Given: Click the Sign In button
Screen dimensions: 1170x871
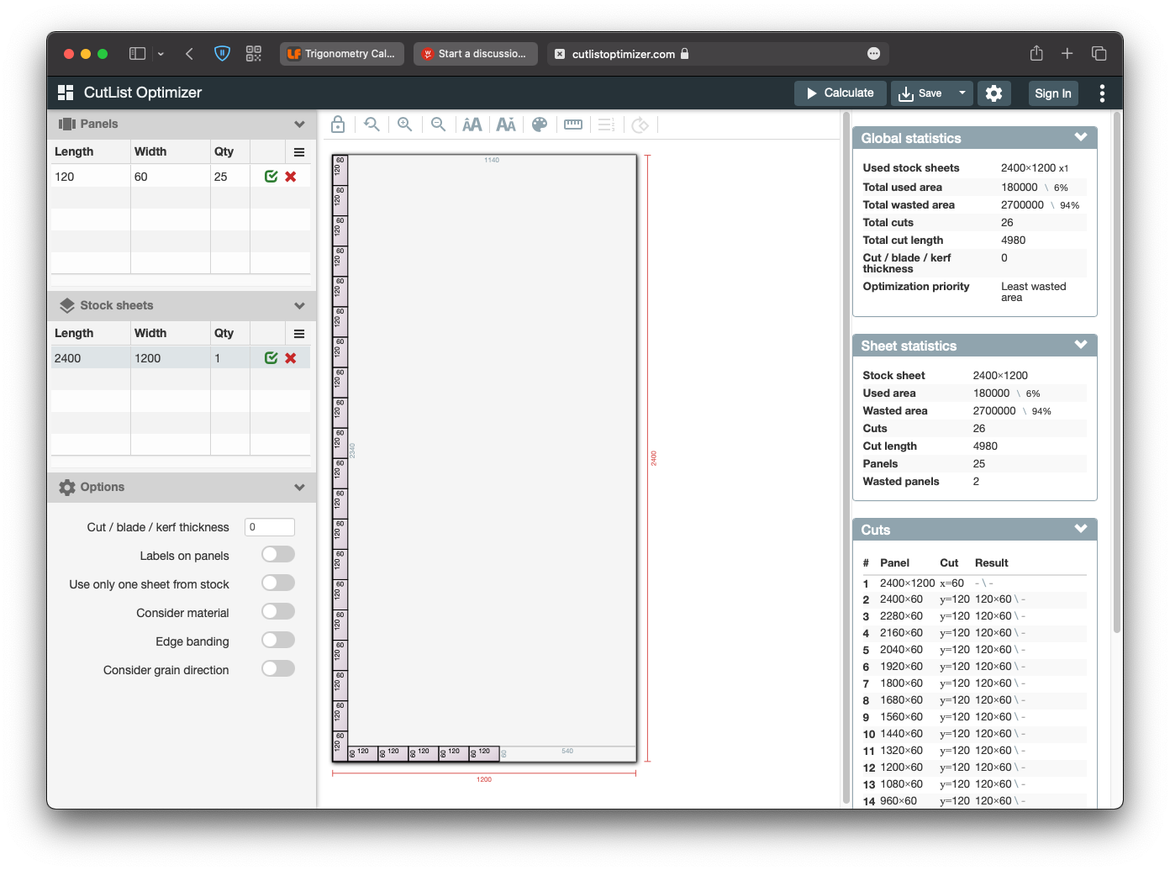Looking at the screenshot, I should (1053, 92).
